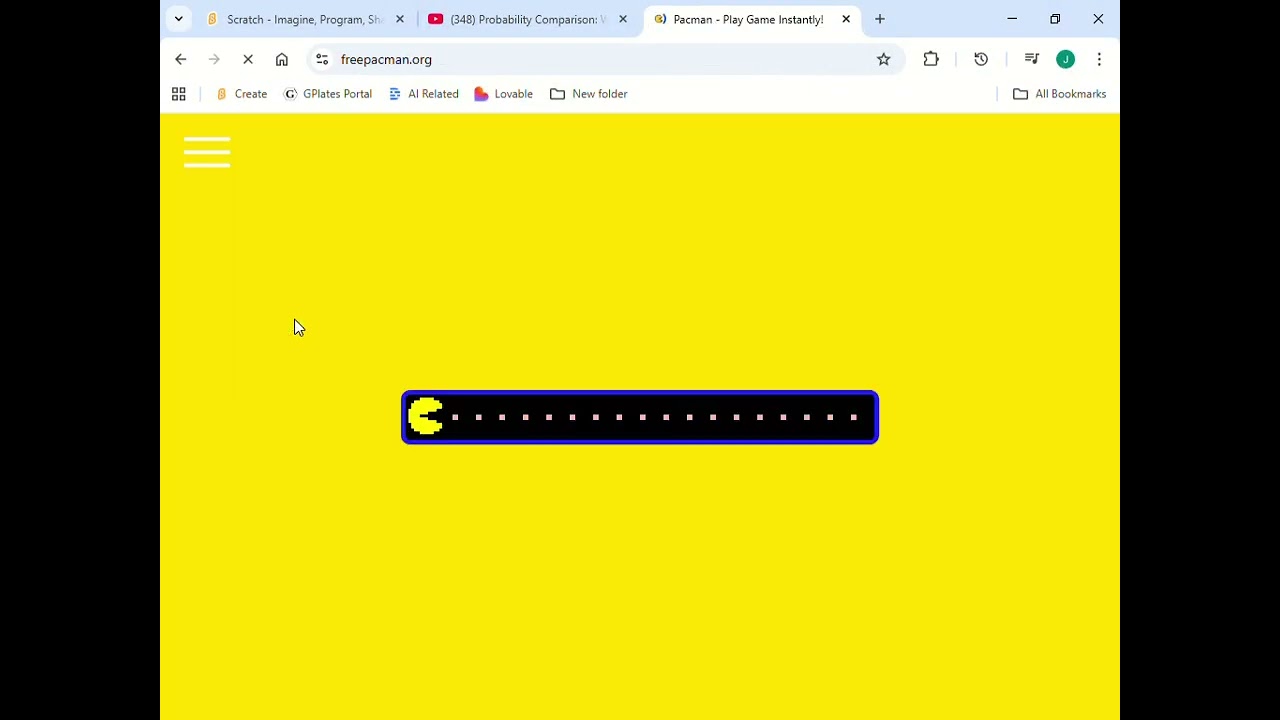The image size is (1280, 720).
Task: Open media controls icon
Action: [x=1032, y=59]
